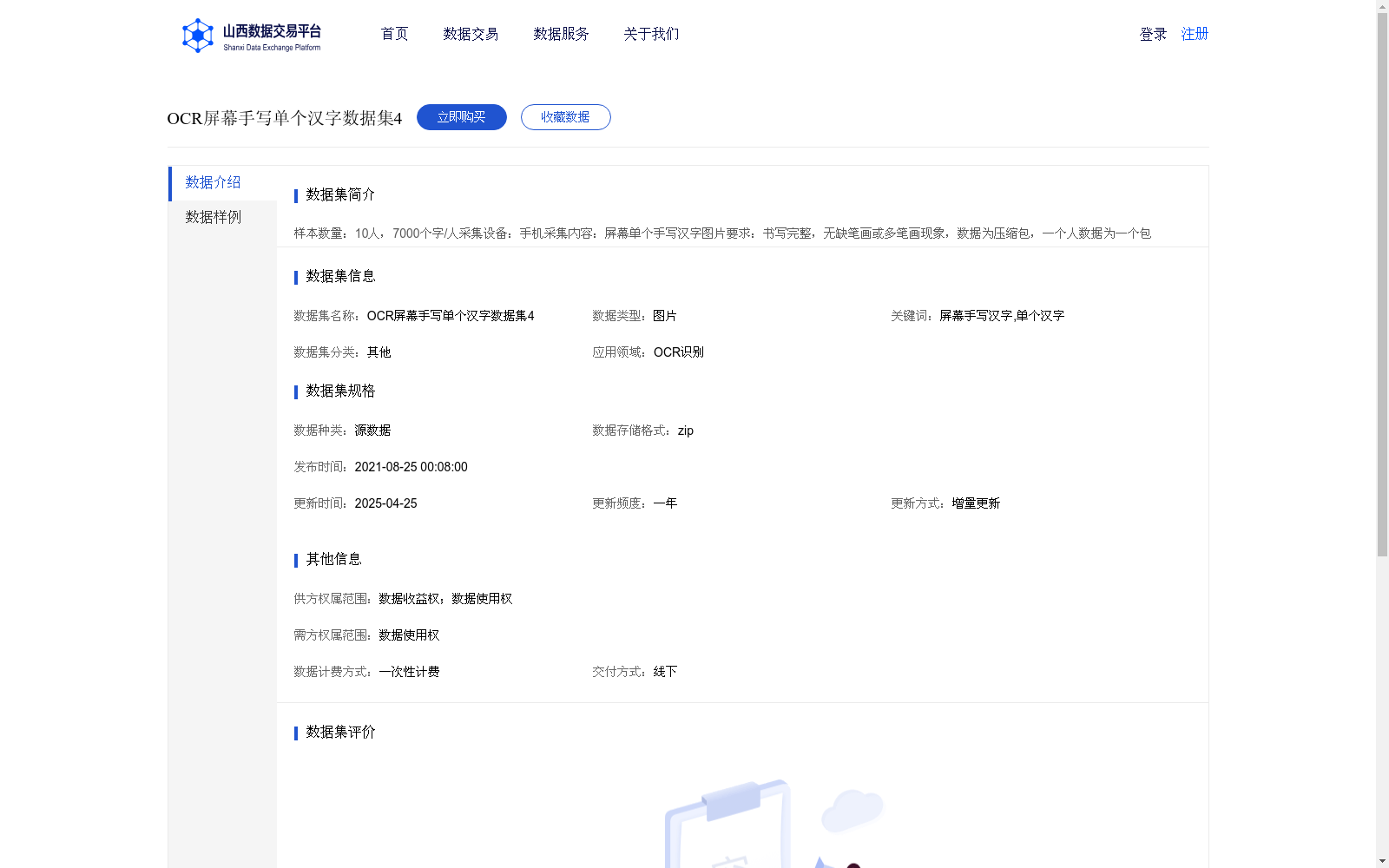Click the vertical scrollbar thumb
Image resolution: width=1389 pixels, height=868 pixels.
pos(1382,285)
